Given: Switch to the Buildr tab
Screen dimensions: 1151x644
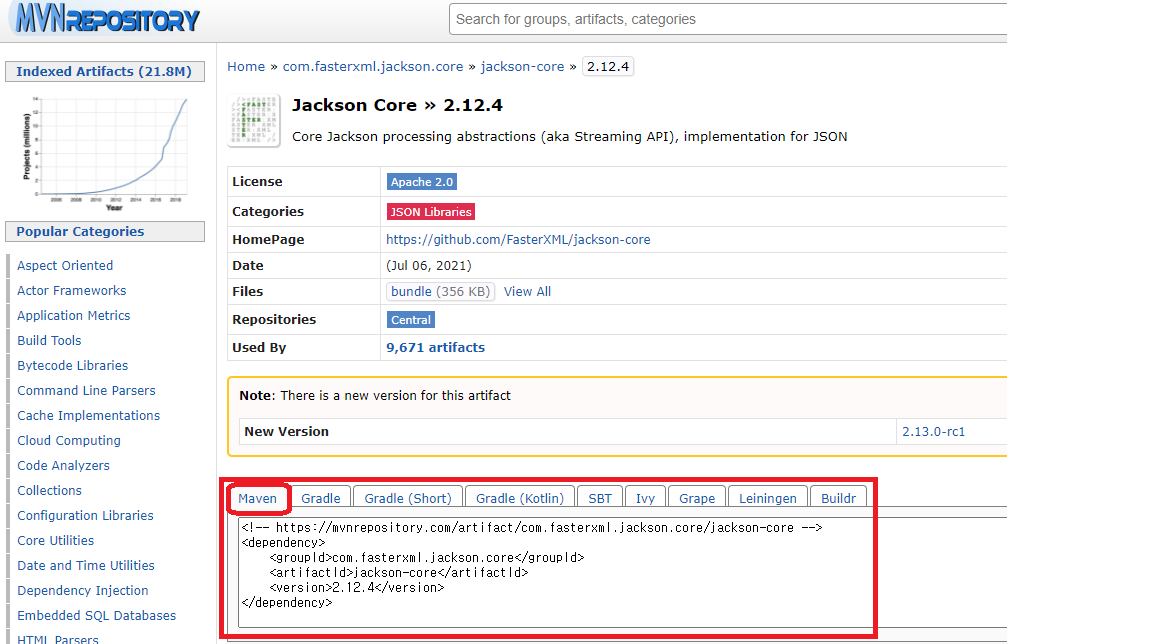Looking at the screenshot, I should (838, 499).
